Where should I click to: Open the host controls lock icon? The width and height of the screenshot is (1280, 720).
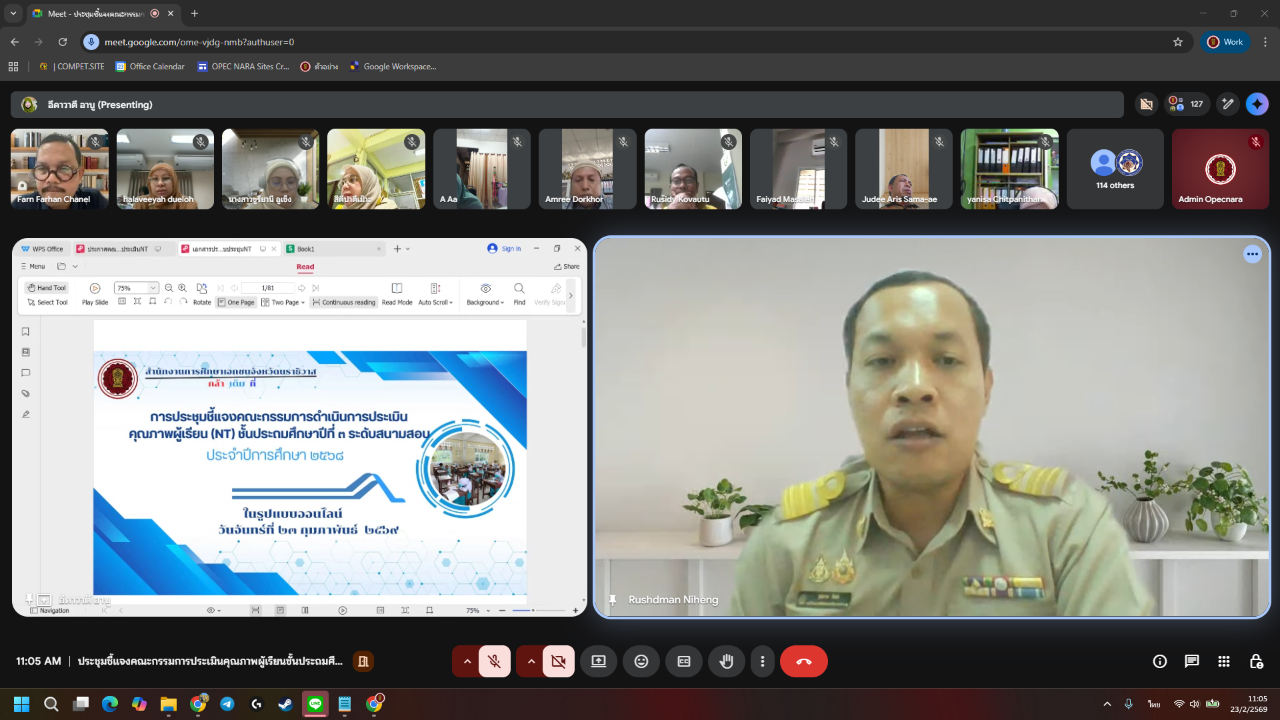[1256, 661]
